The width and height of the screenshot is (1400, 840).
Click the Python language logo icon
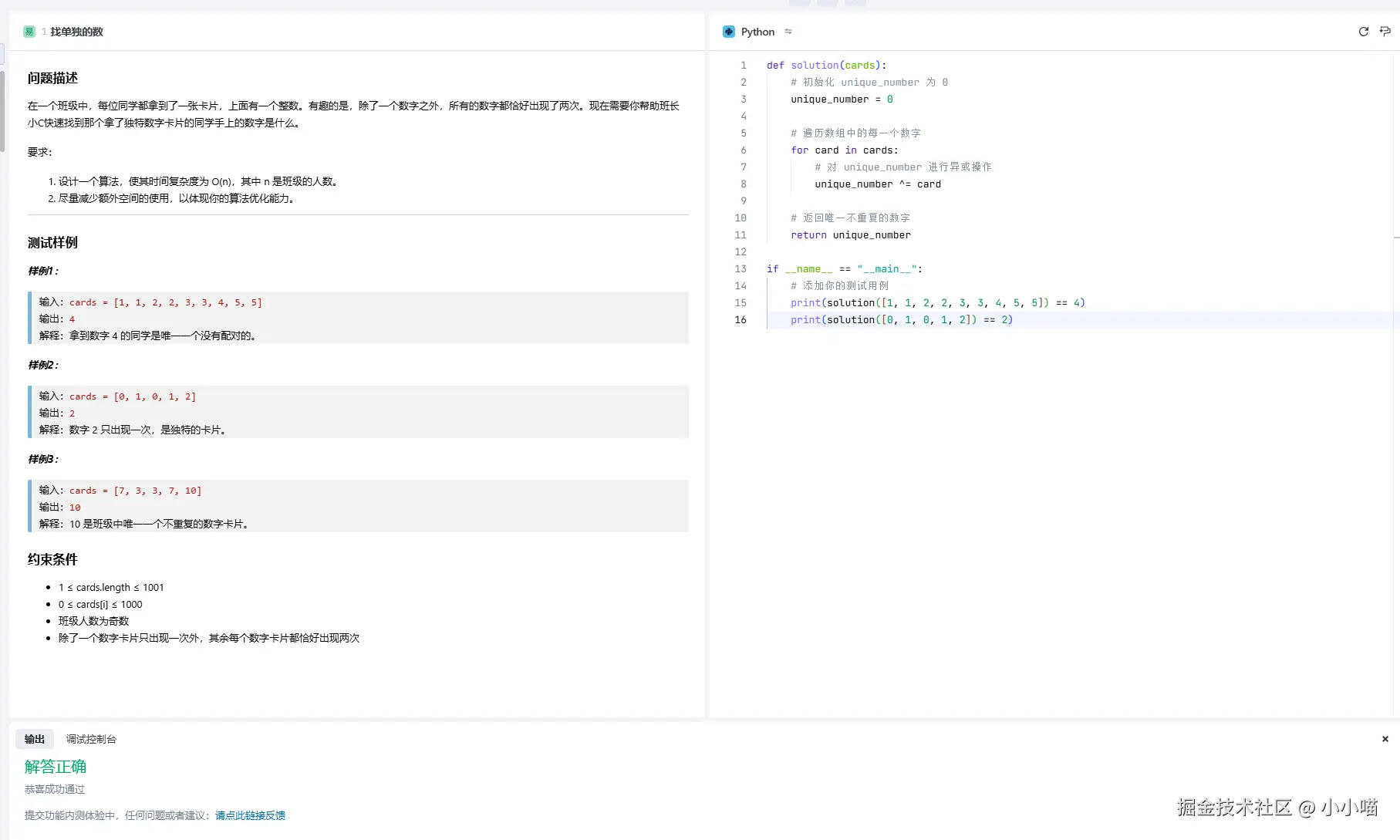coord(729,32)
